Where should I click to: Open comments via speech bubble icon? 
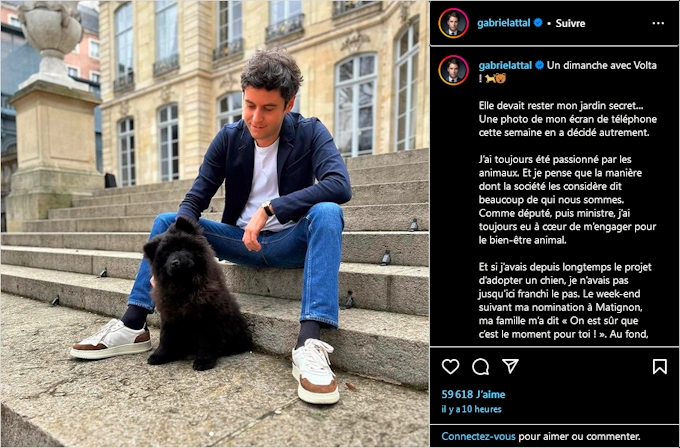tap(481, 366)
